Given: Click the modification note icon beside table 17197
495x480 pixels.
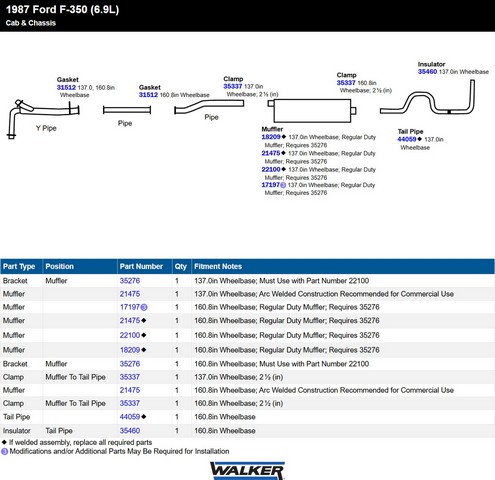Looking at the screenshot, I should point(144,307).
